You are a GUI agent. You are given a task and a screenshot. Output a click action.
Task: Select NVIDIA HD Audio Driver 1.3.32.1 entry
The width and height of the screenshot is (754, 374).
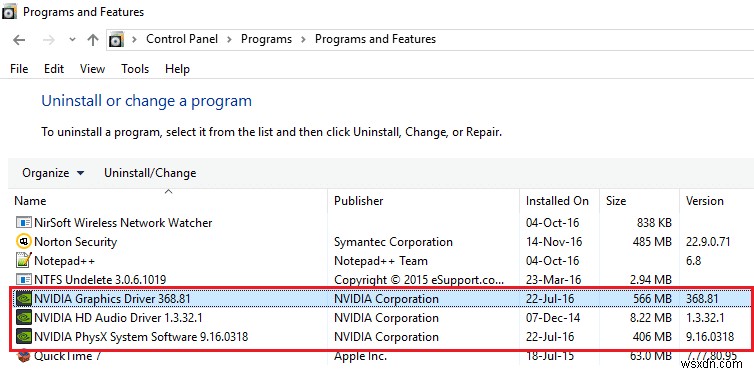(x=118, y=318)
